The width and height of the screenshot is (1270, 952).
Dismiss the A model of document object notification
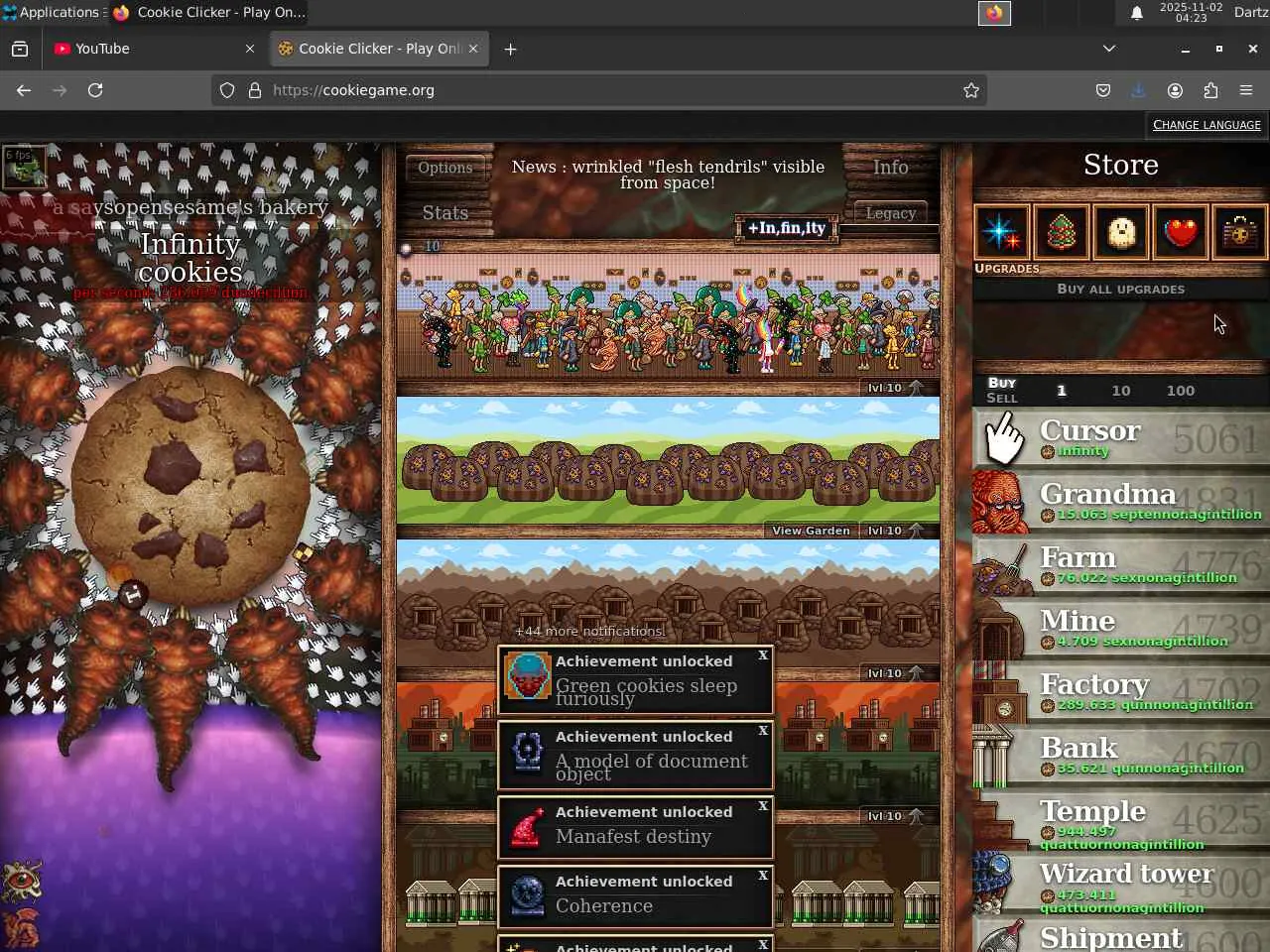tap(763, 731)
